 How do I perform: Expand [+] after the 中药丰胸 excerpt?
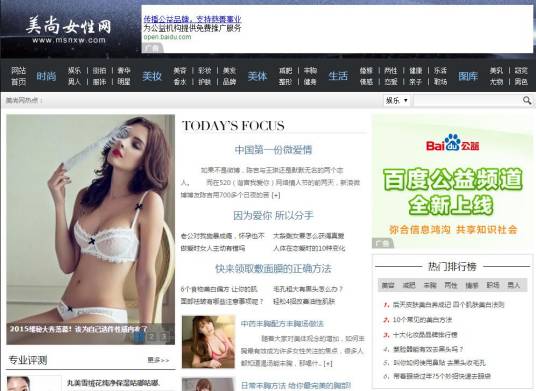(x=327, y=364)
